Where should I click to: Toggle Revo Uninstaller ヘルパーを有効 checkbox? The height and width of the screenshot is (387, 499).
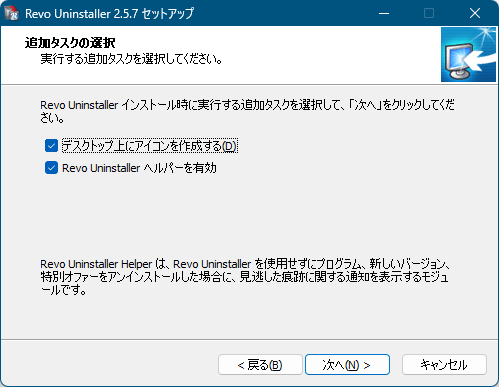(51, 168)
